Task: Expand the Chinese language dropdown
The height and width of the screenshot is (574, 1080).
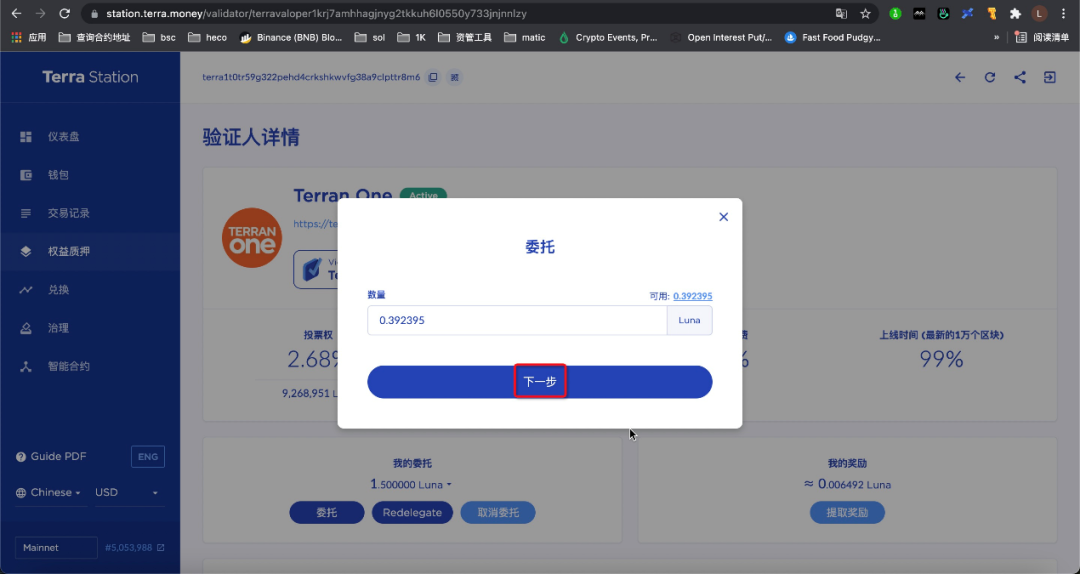Action: click(49, 492)
